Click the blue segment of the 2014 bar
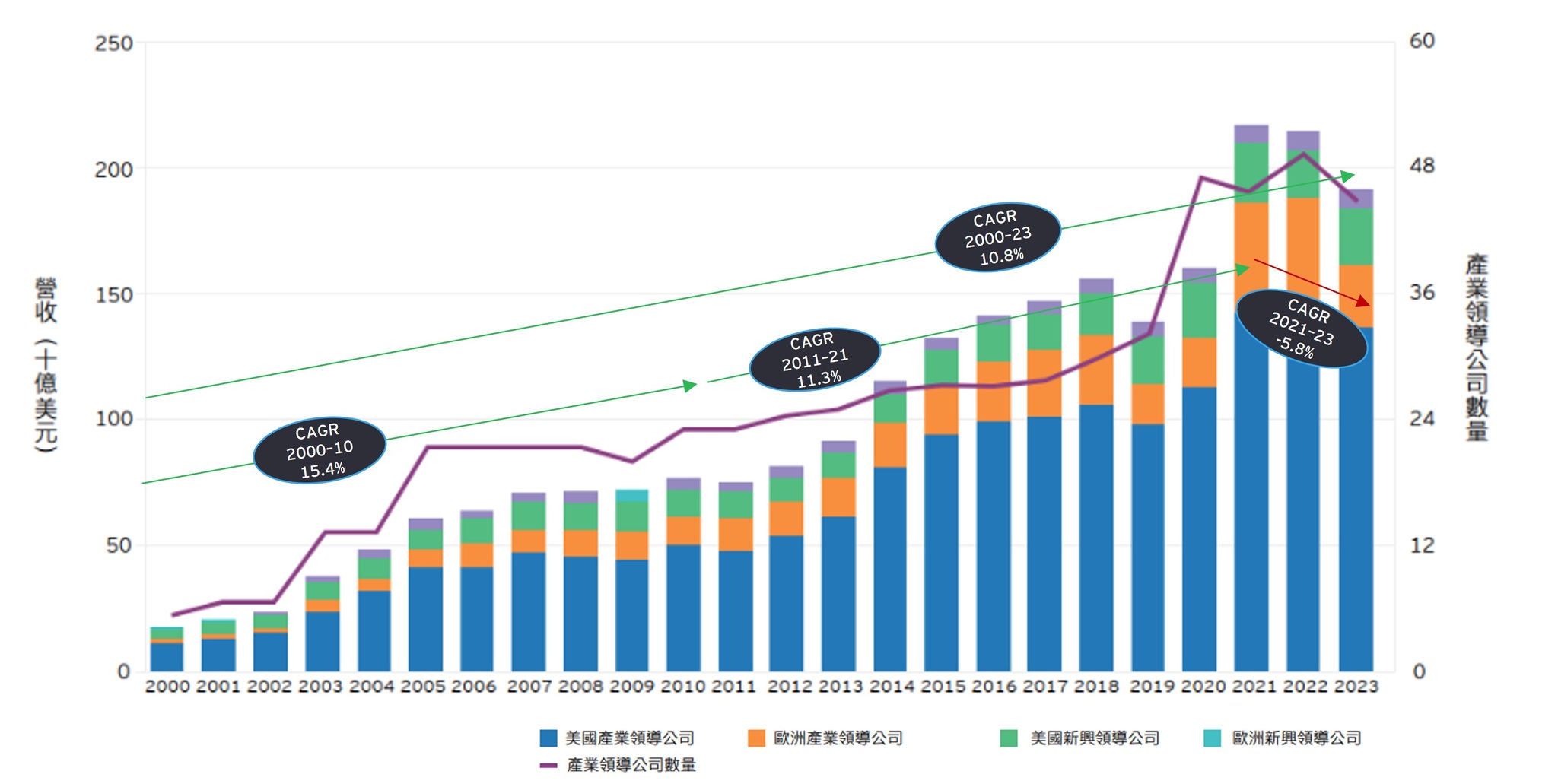The height and width of the screenshot is (784, 1558). point(889,569)
